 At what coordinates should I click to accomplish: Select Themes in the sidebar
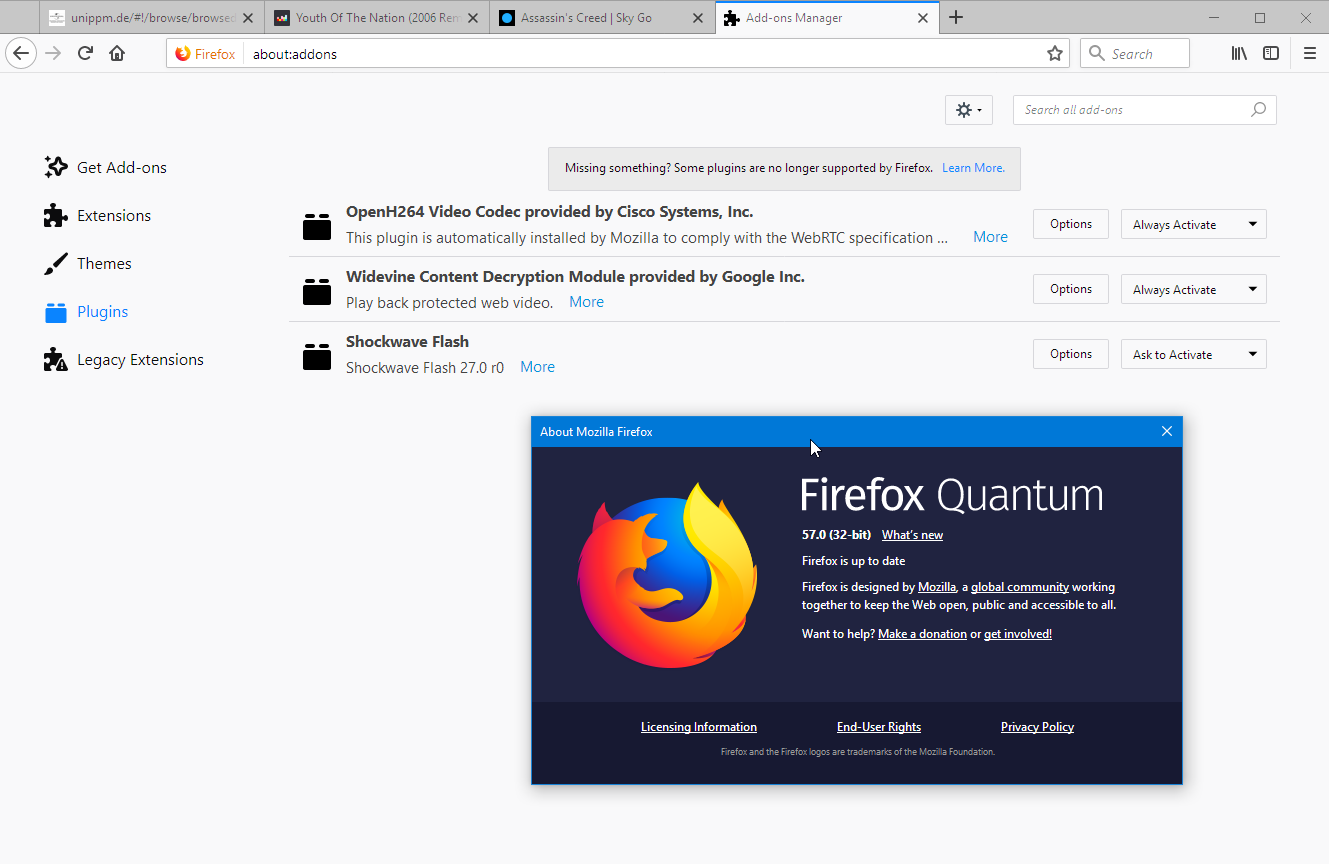click(x=88, y=263)
